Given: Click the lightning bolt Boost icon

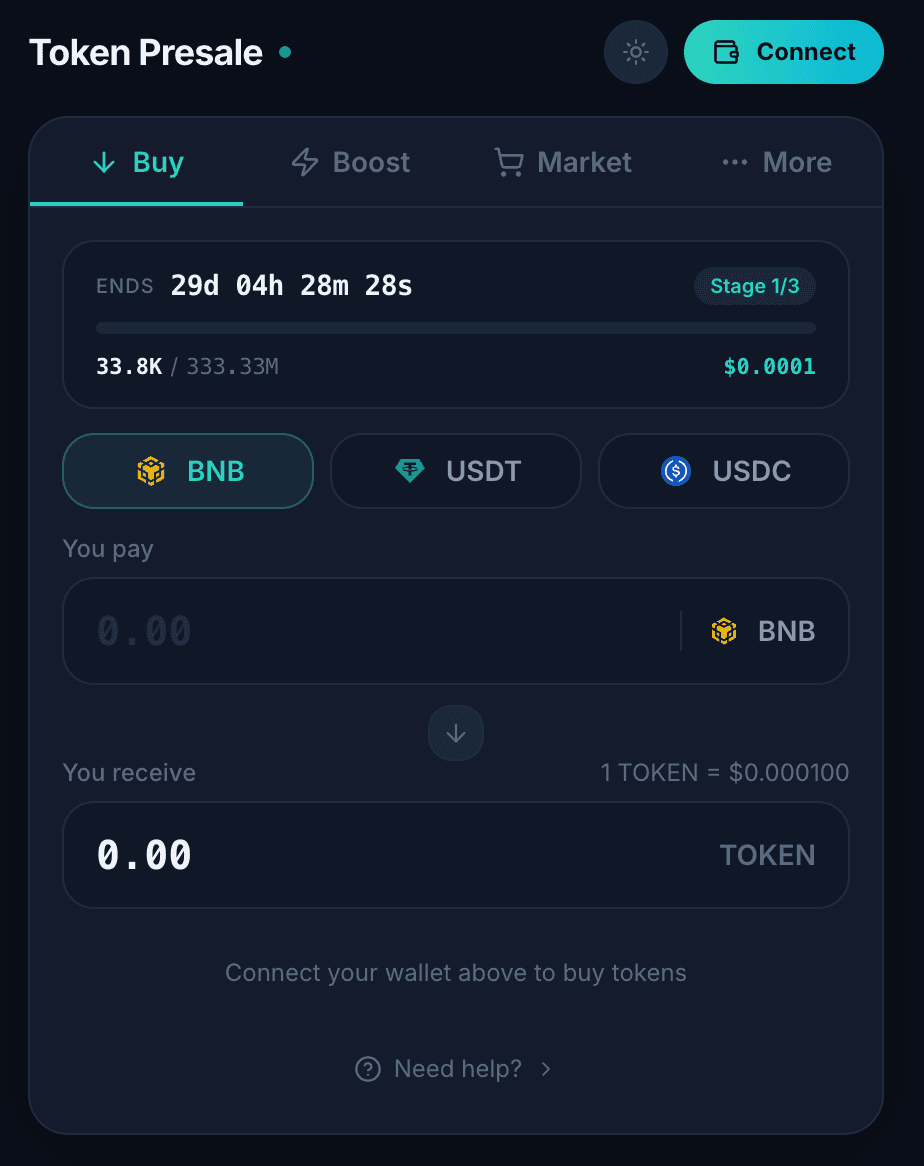Looking at the screenshot, I should tap(305, 162).
